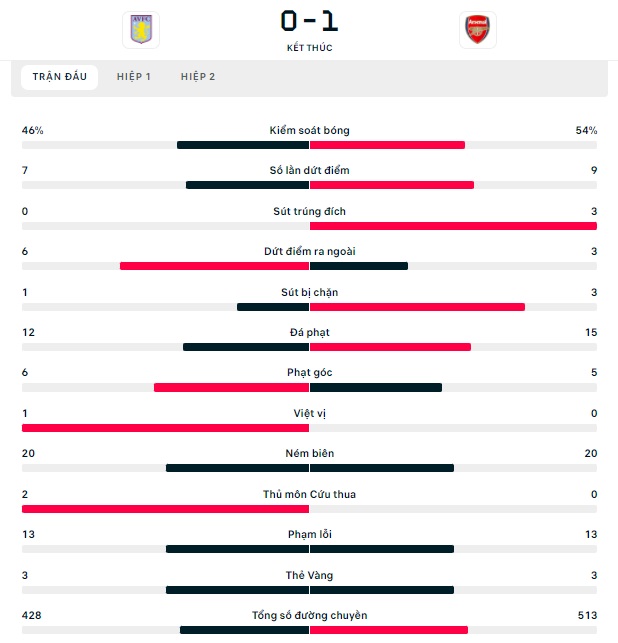Click the Aston Villa club crest
The width and height of the screenshot is (618, 643).
click(x=141, y=30)
